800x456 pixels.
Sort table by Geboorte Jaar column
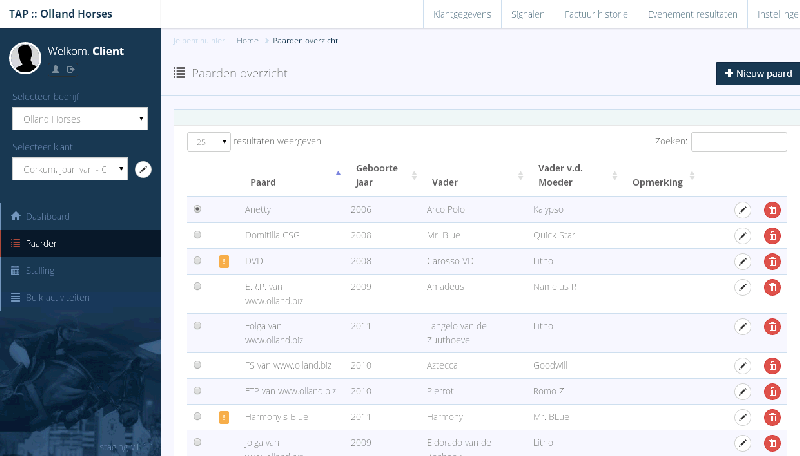pyautogui.click(x=385, y=175)
